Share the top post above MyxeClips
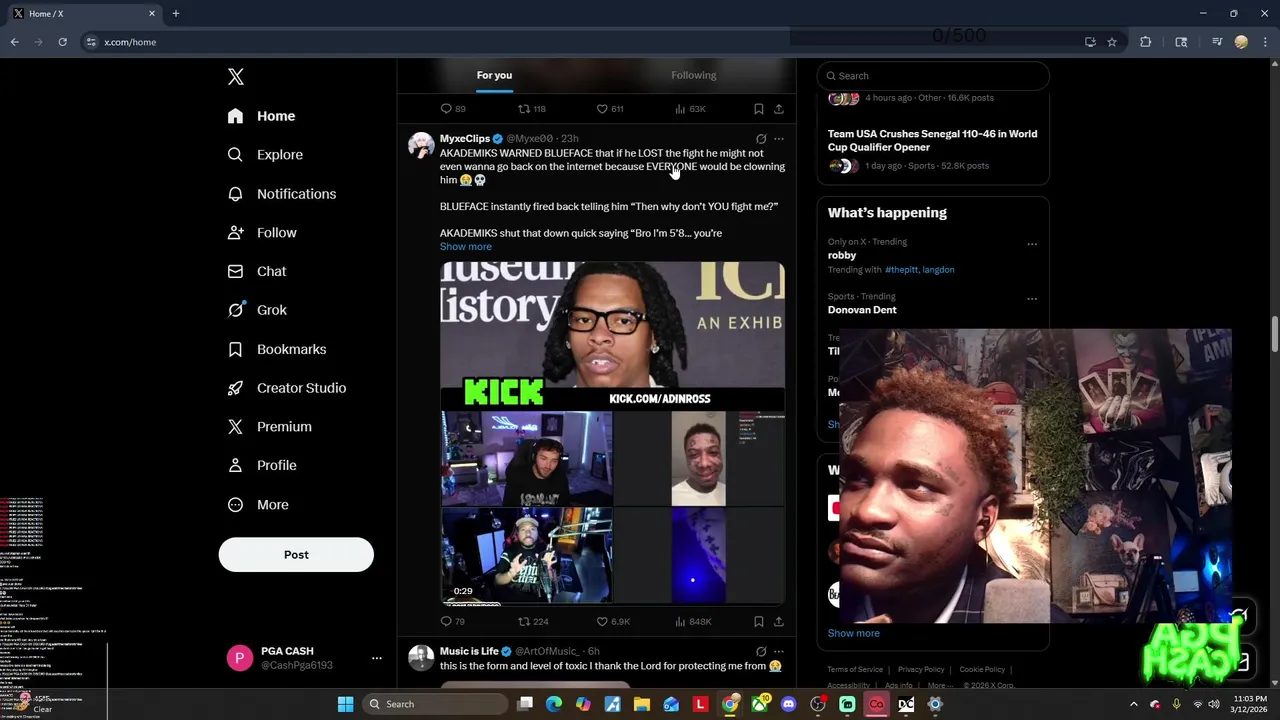 coord(779,109)
